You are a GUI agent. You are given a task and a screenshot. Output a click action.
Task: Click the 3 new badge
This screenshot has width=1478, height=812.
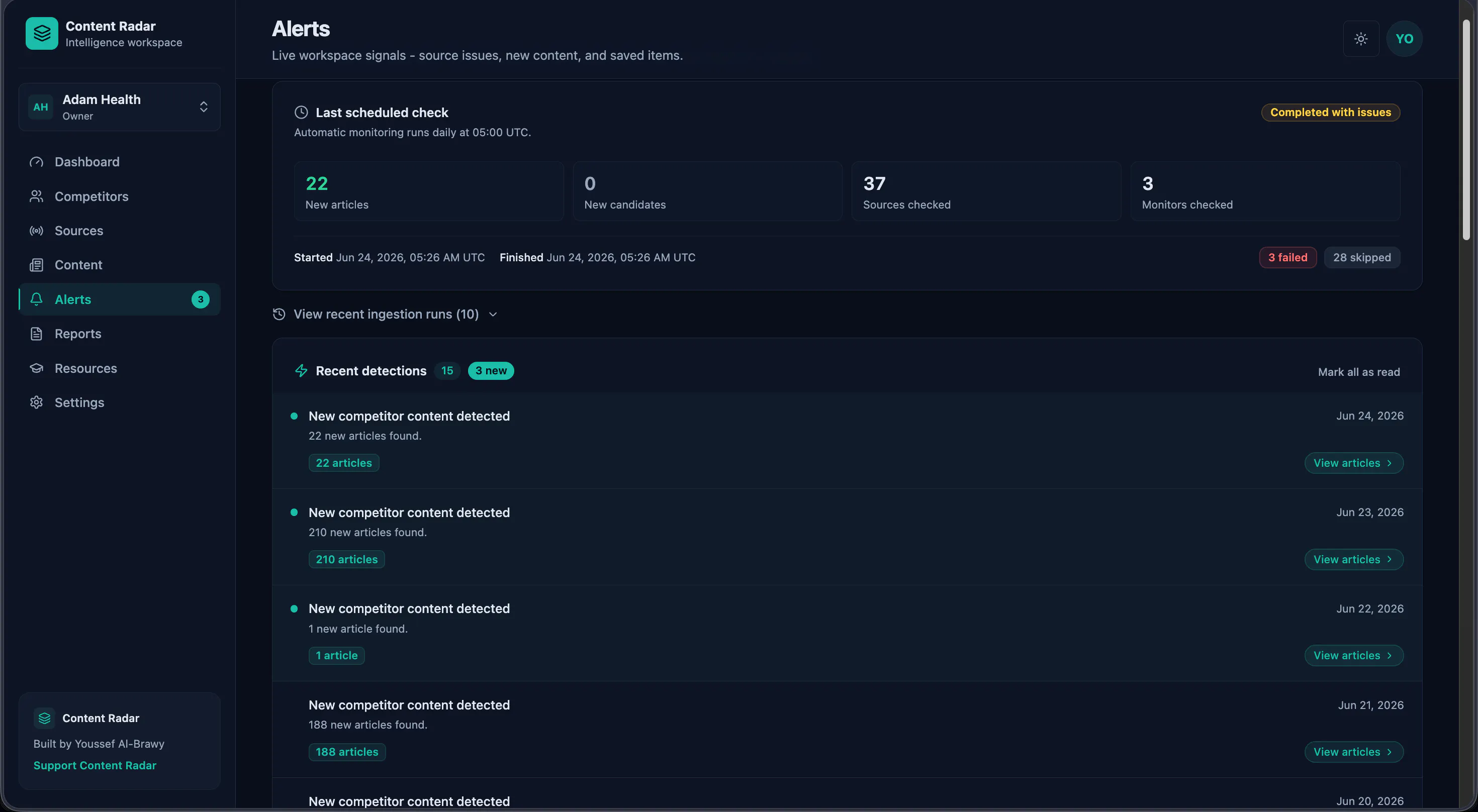pyautogui.click(x=491, y=371)
